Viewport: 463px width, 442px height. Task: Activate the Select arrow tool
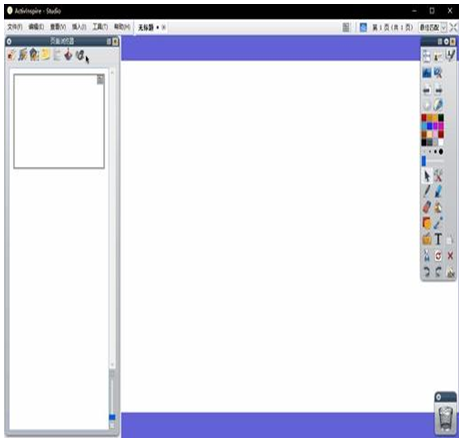427,176
